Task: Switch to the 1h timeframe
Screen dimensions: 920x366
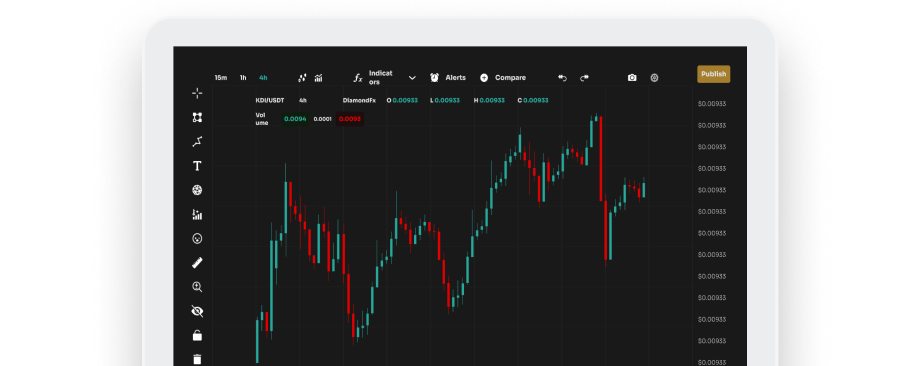Action: (x=243, y=77)
